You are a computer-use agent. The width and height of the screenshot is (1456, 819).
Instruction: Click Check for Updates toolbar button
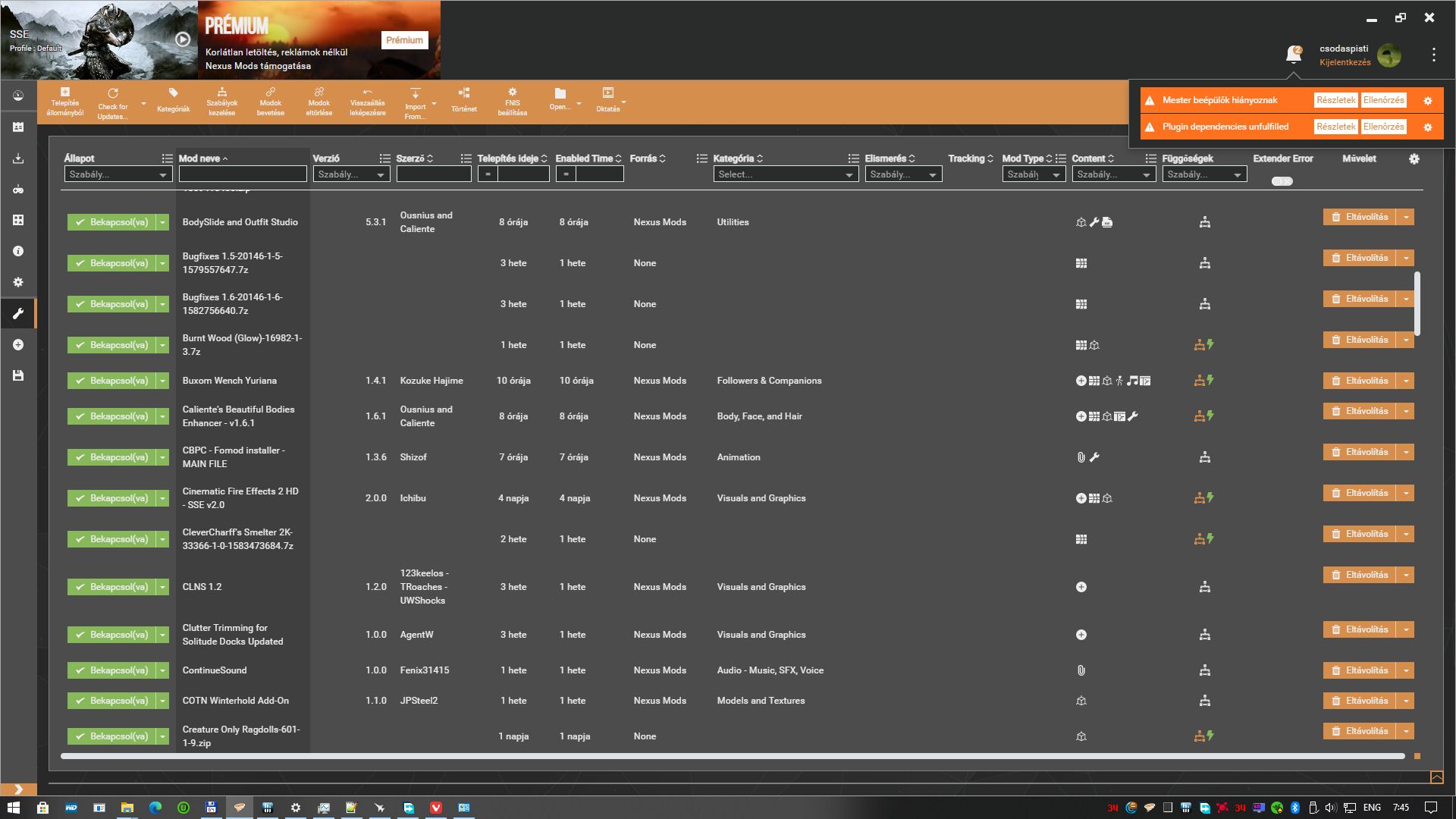[x=113, y=103]
